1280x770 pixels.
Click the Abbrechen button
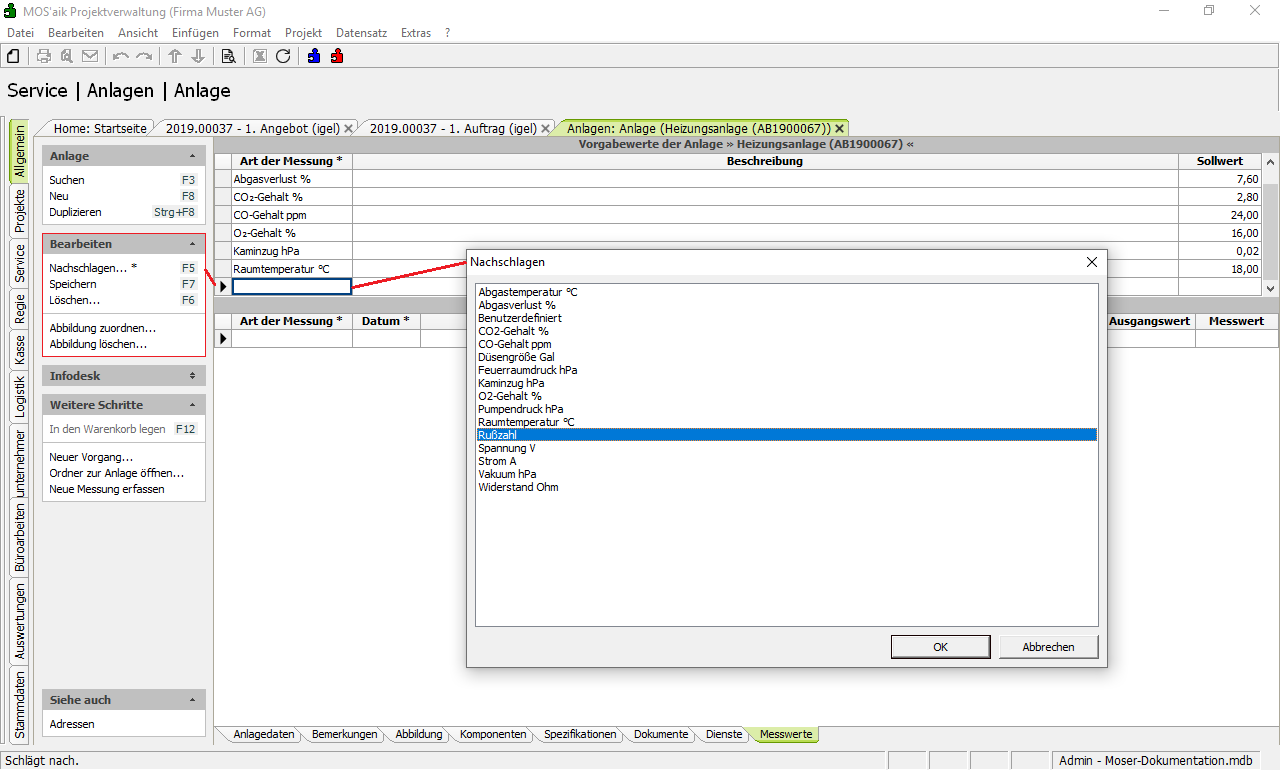(1048, 647)
